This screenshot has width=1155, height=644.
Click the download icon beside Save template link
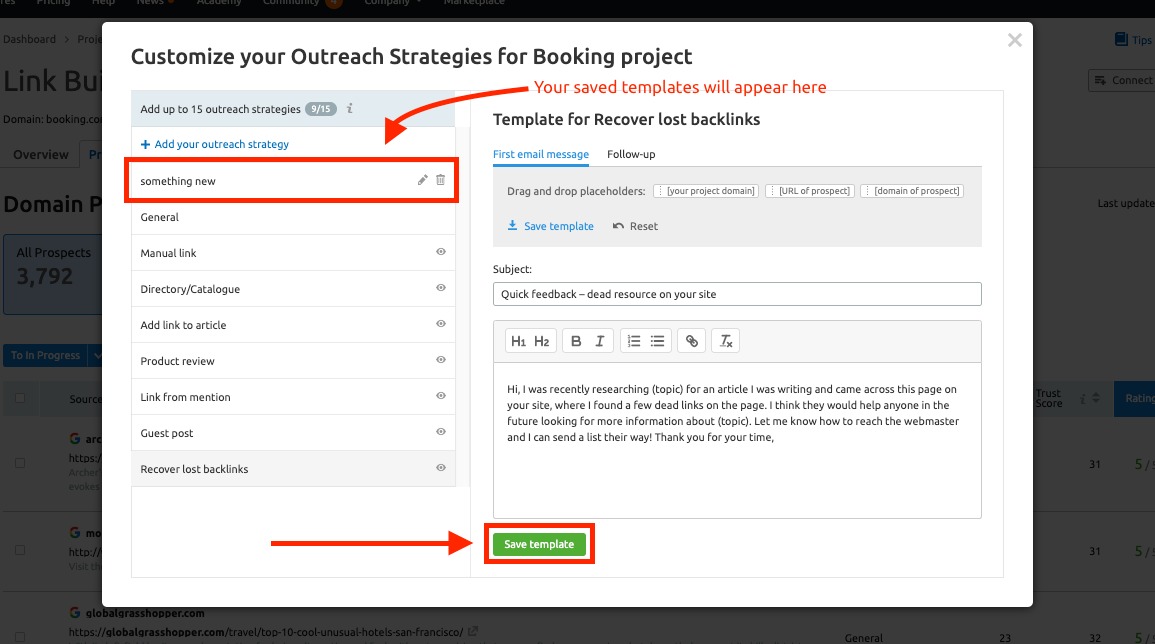click(x=512, y=225)
